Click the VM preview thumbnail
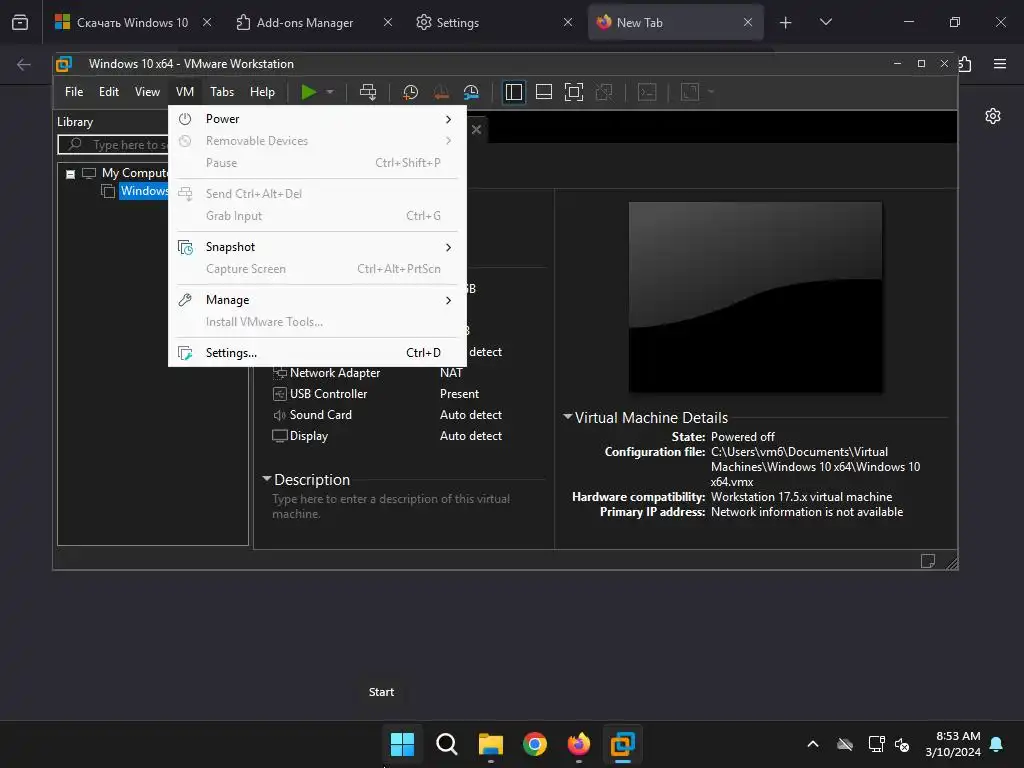The width and height of the screenshot is (1024, 768). tap(755, 297)
